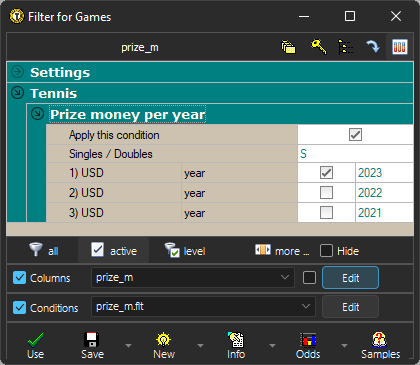This screenshot has height=365, width=420.
Task: Click the floppy disk Save button
Action: 92,346
